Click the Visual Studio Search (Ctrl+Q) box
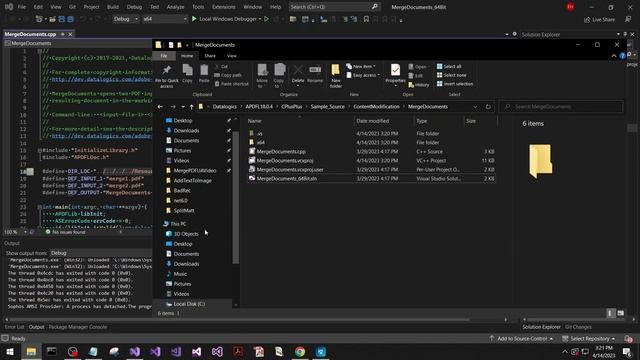 (x=334, y=7)
